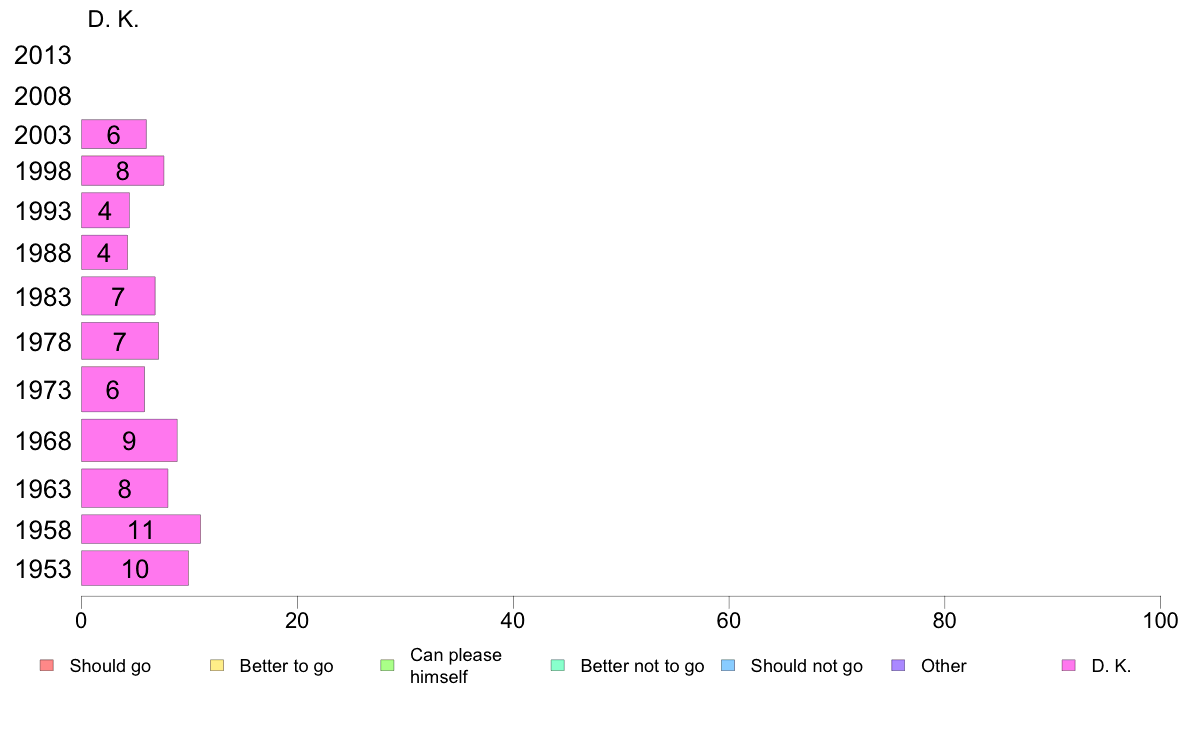Click the teal Better not to go swatch
Viewport: 1188px width, 736px height.
coord(558,666)
